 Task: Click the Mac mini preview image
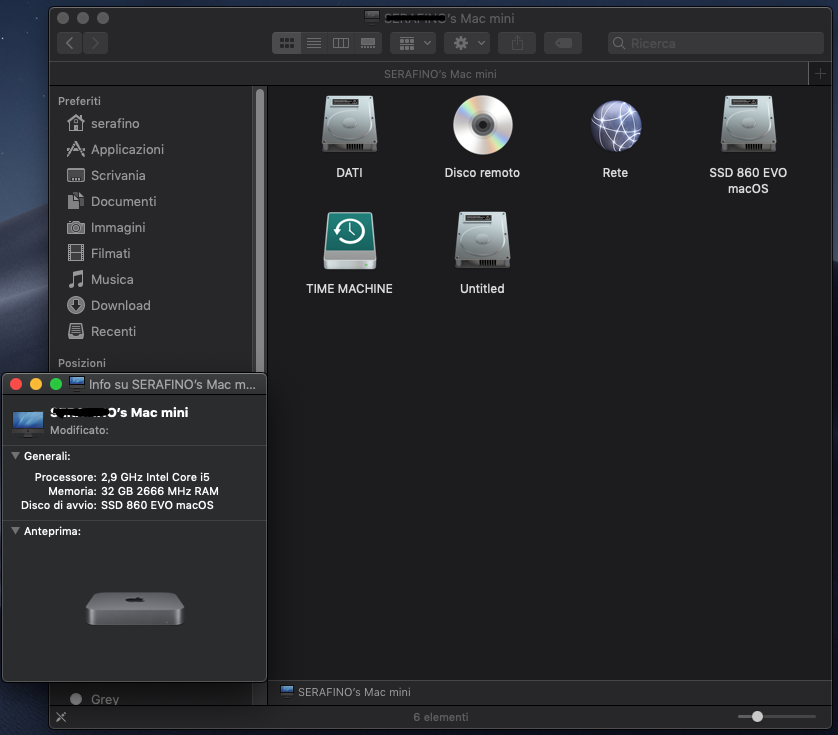click(135, 608)
